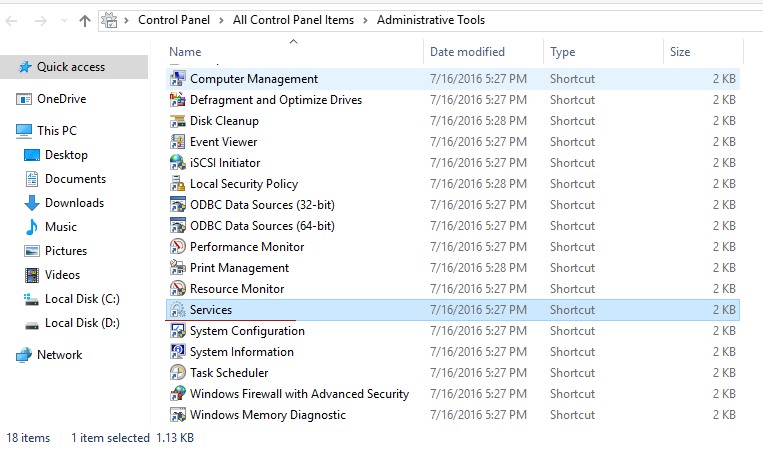Screen dimensions: 763x449
Task: Select the Task Scheduler name text
Action: click(229, 373)
